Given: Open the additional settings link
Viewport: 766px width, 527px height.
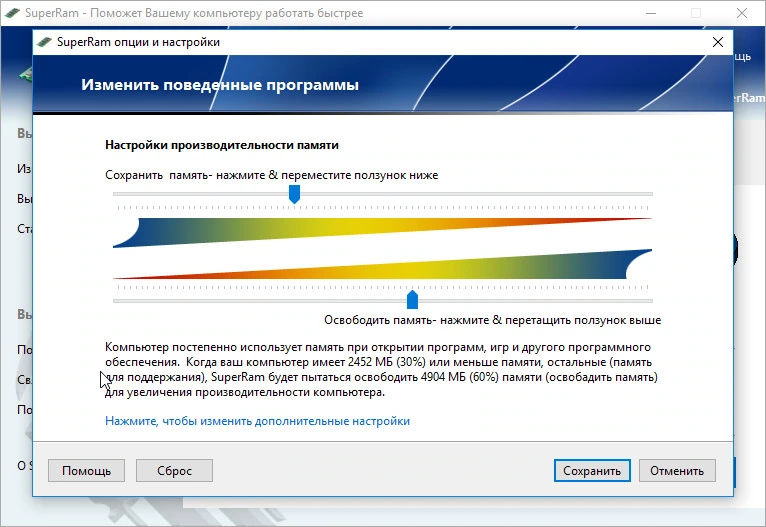Looking at the screenshot, I should pyautogui.click(x=257, y=421).
